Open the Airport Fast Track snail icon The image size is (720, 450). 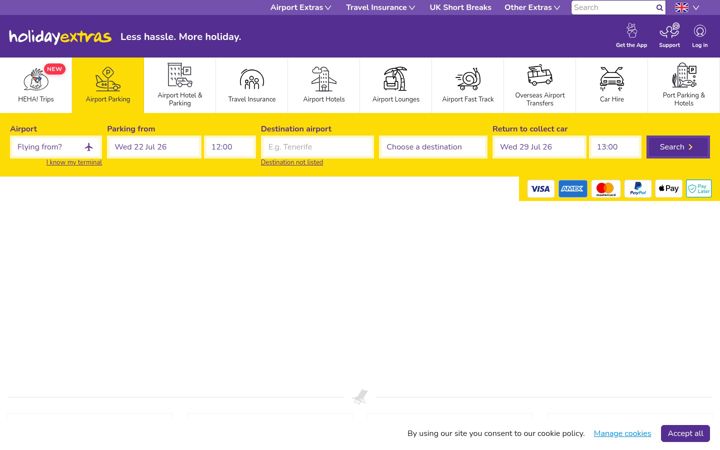tap(468, 79)
